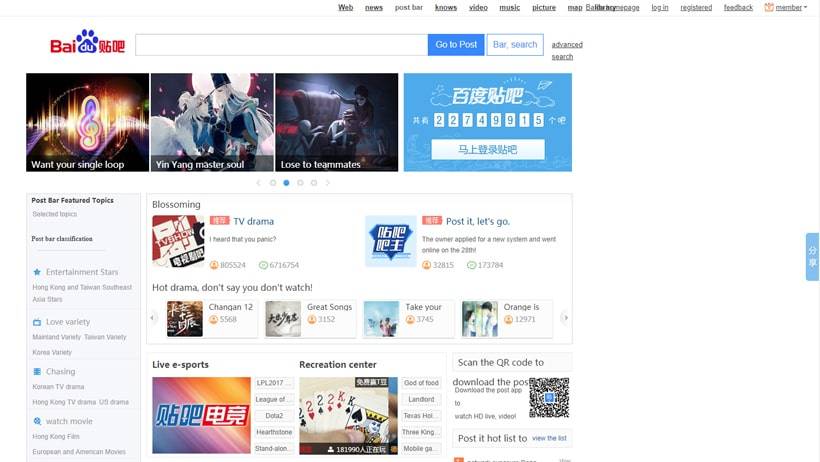Select the third carousel indicator dot
Viewport: 820px width, 462px height.
[300, 183]
